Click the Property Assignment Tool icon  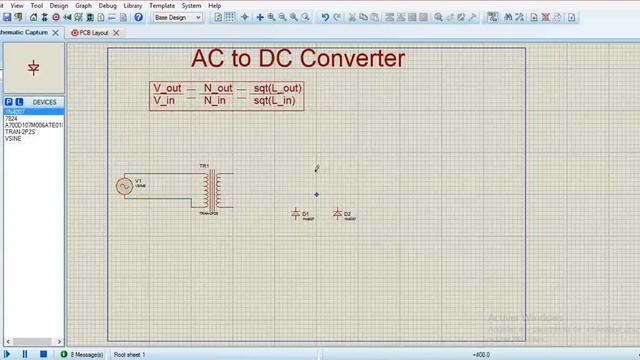point(520,17)
